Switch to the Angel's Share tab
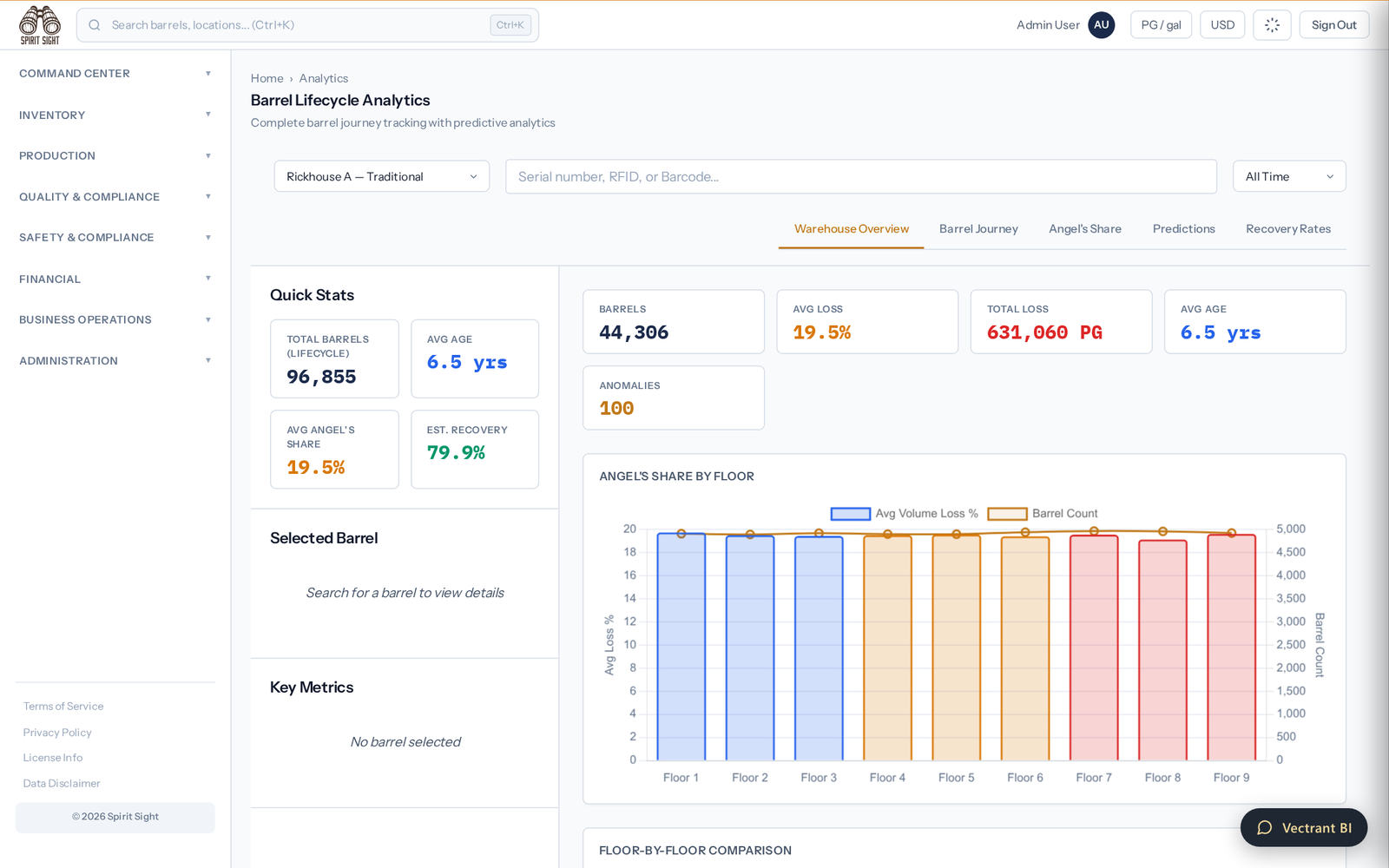Viewport: 1389px width, 868px height. 1085,229
